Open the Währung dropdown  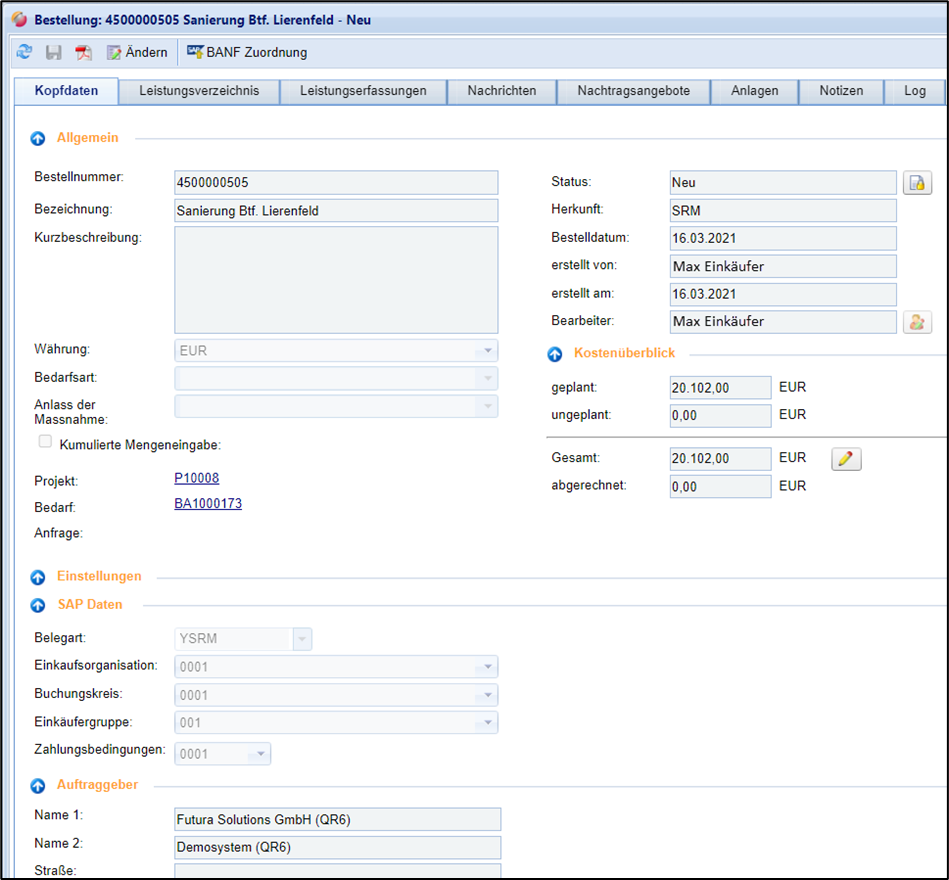tap(487, 351)
